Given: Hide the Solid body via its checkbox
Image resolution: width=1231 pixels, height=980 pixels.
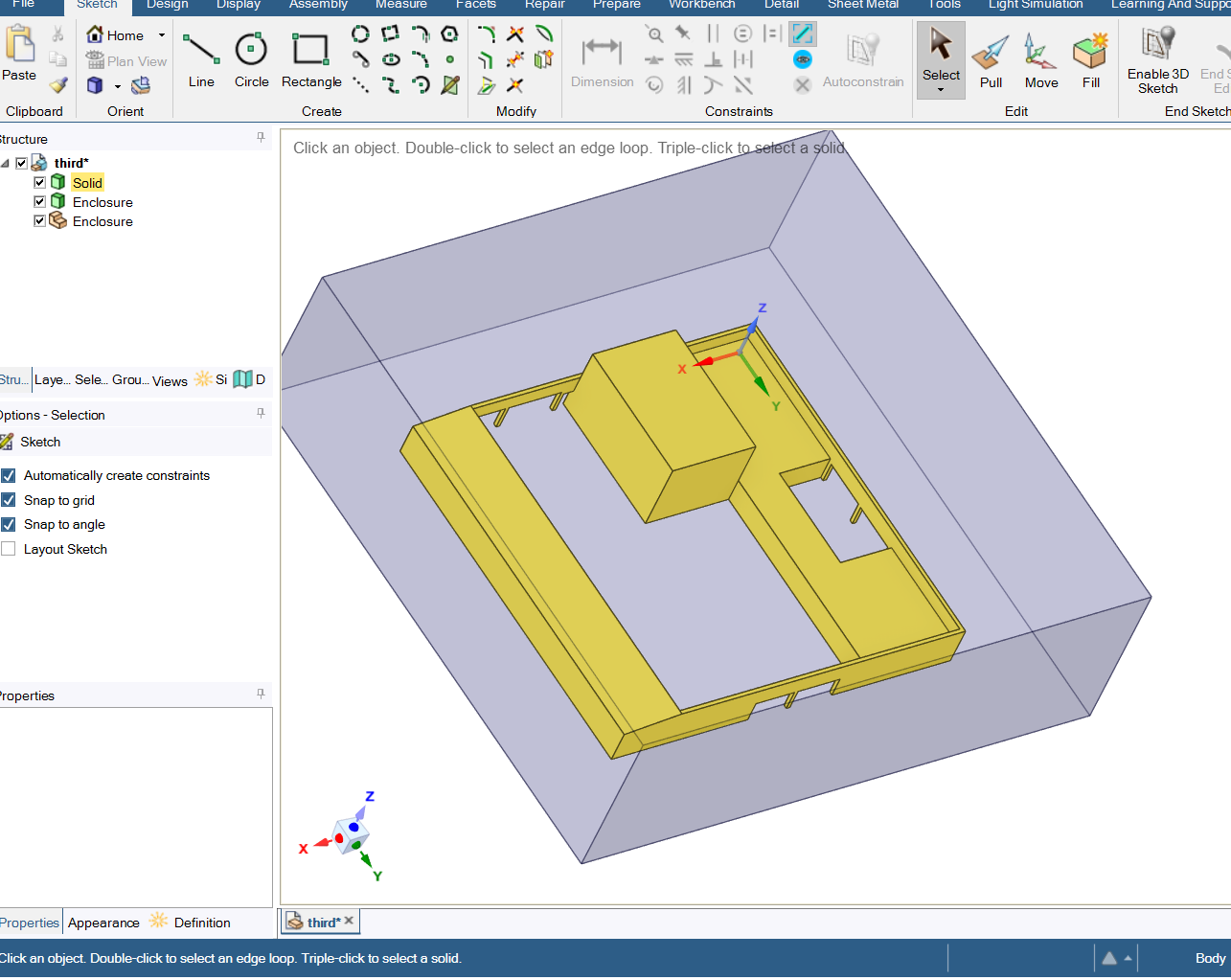Looking at the screenshot, I should [x=39, y=182].
